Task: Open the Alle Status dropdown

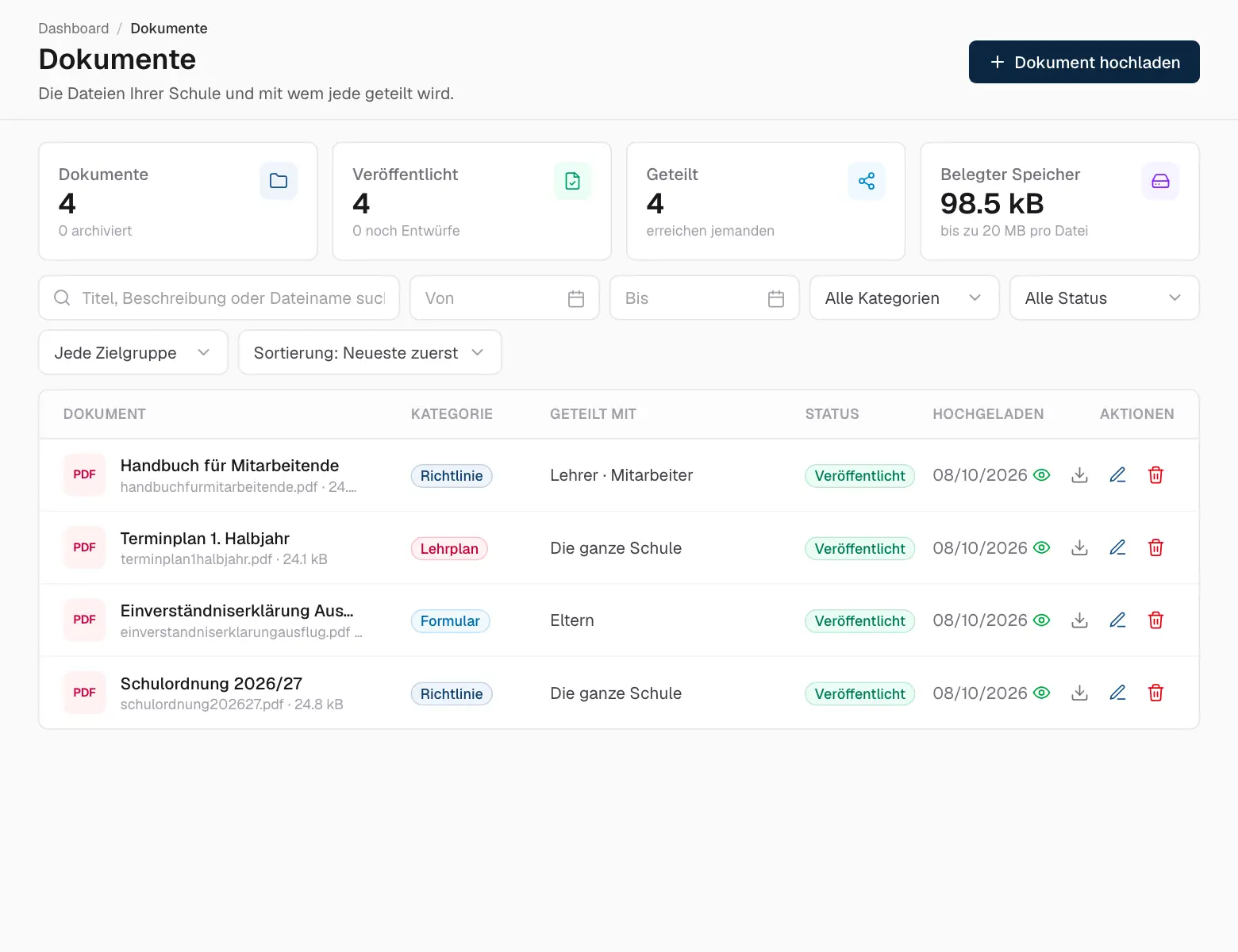Action: pos(1104,298)
